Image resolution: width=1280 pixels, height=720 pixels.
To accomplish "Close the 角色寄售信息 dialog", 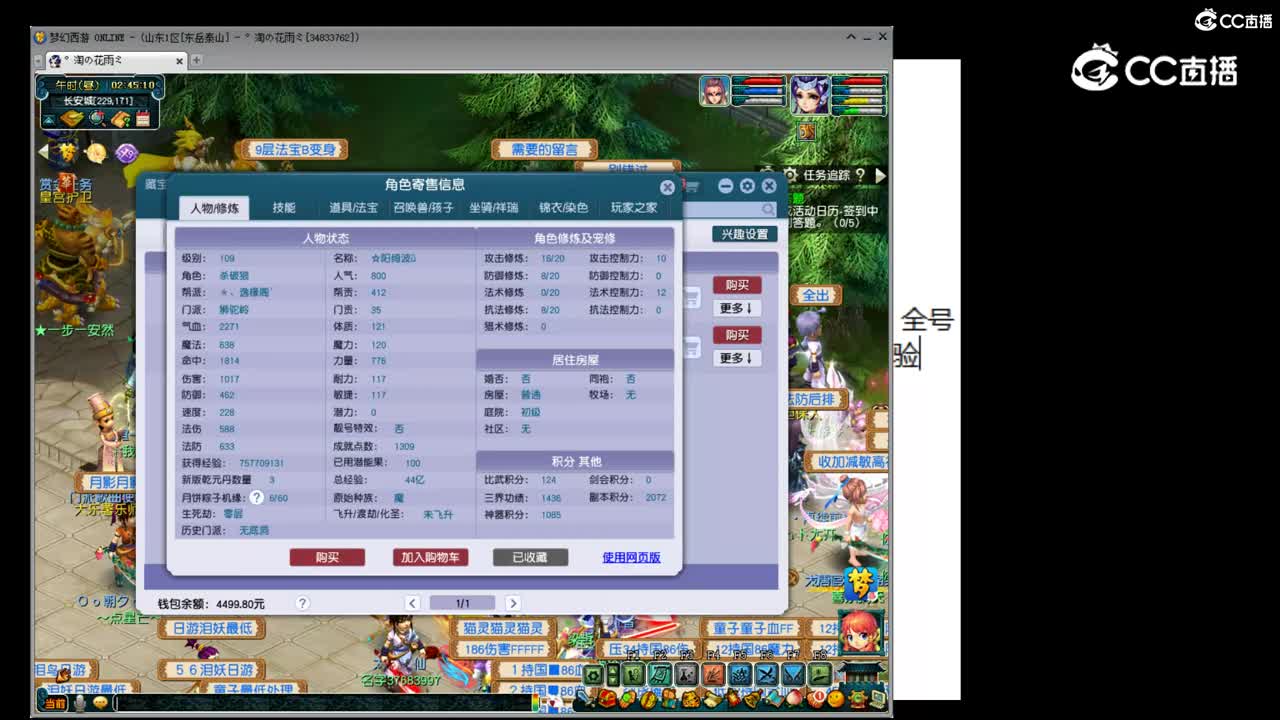I will 667,187.
